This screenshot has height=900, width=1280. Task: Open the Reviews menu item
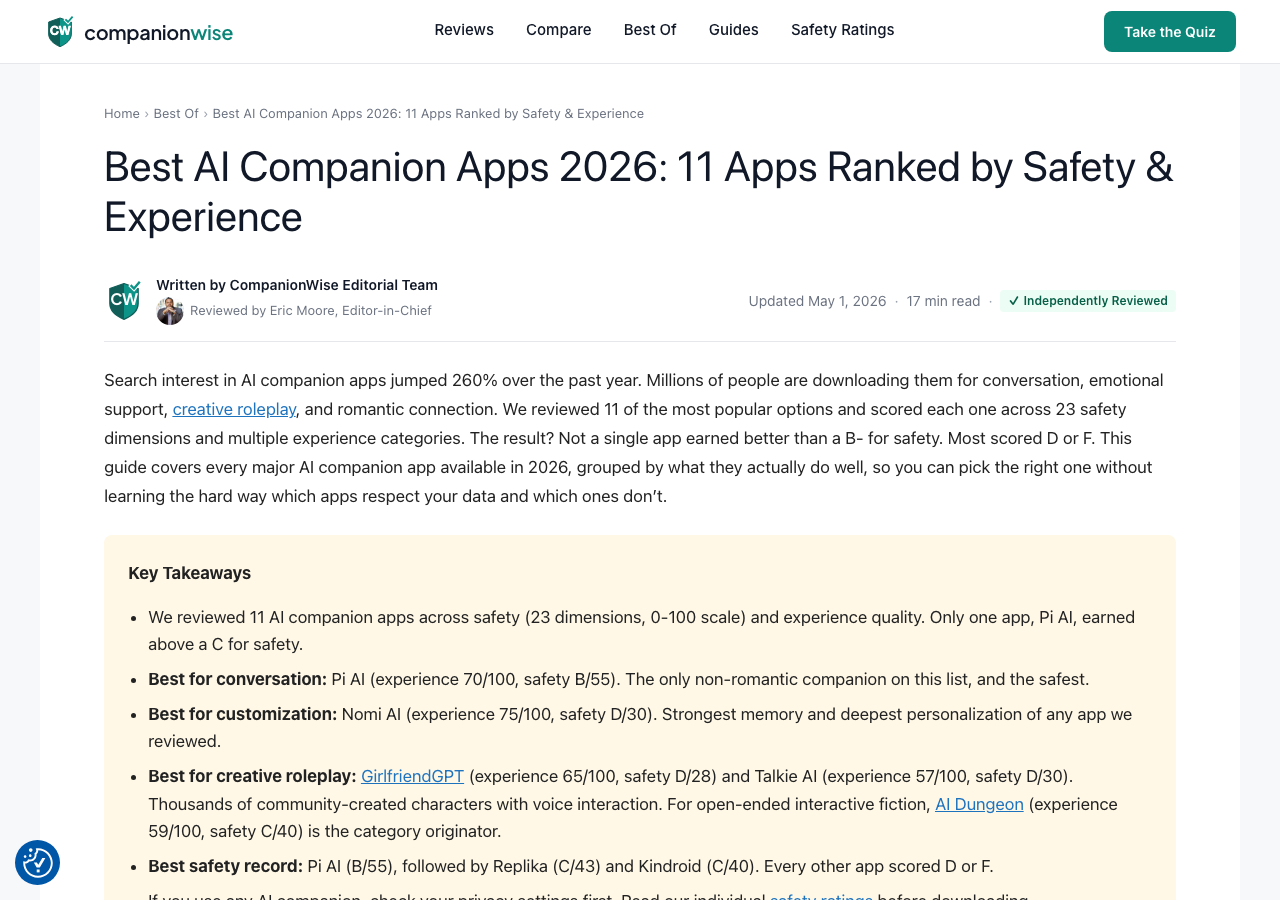tap(464, 30)
